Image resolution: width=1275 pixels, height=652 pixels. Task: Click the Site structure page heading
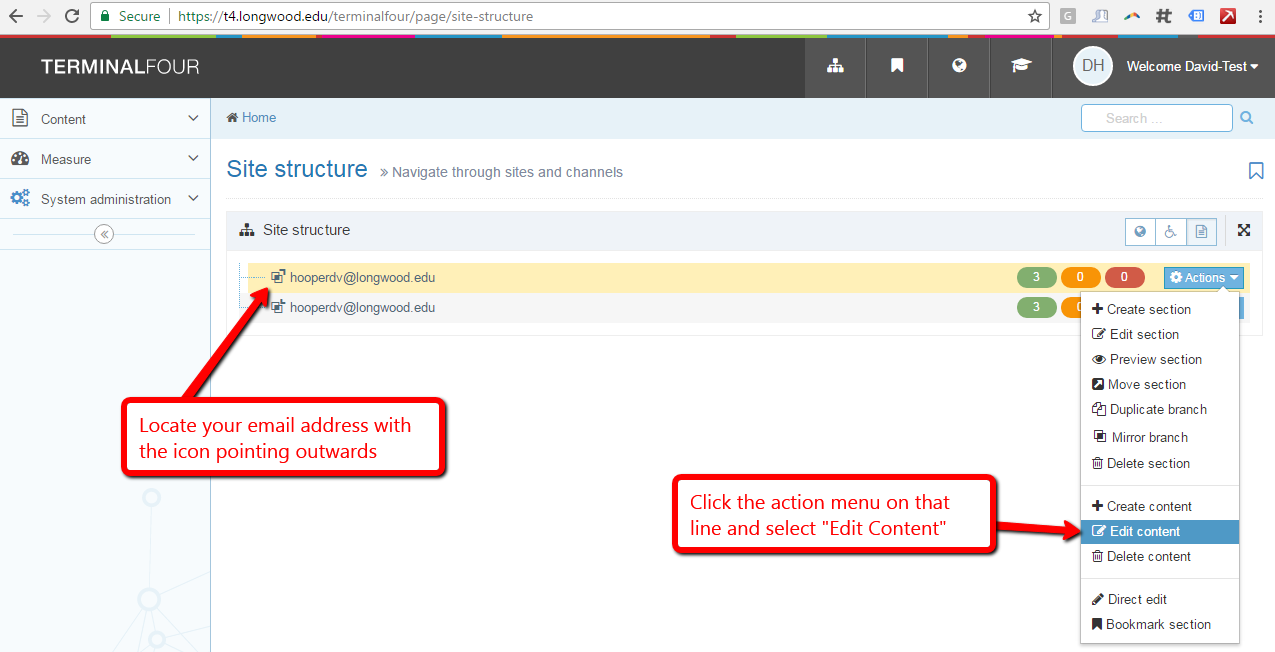tap(297, 169)
